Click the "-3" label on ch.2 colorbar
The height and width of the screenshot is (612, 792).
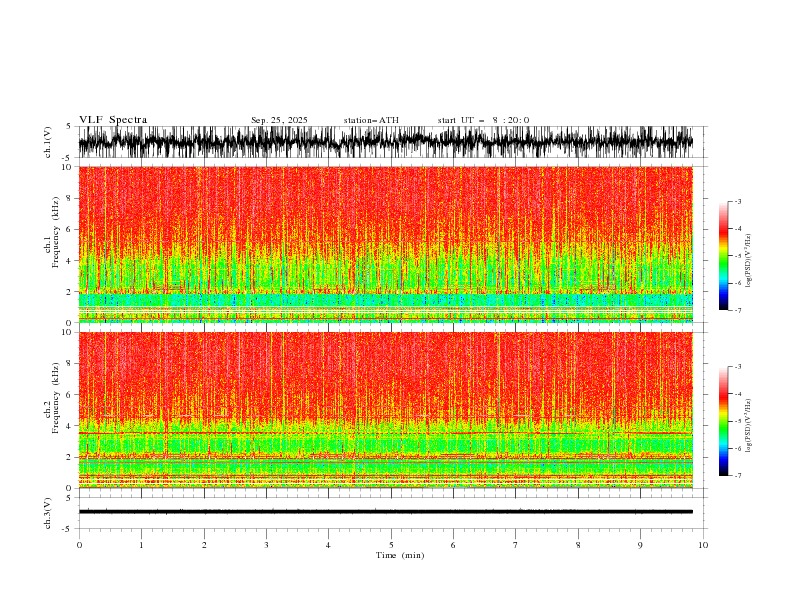(x=737, y=367)
